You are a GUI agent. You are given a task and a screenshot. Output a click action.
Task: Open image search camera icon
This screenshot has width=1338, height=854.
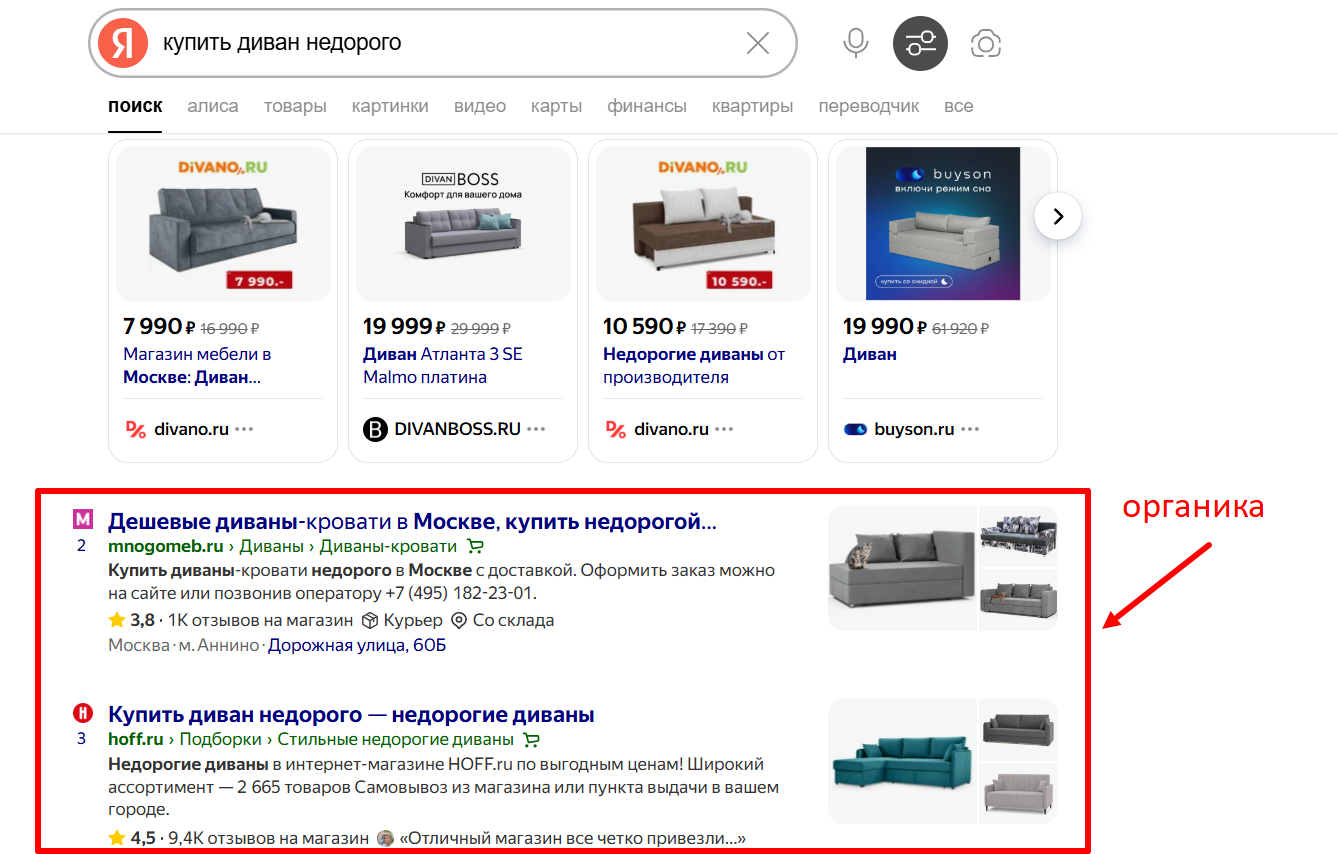point(986,43)
